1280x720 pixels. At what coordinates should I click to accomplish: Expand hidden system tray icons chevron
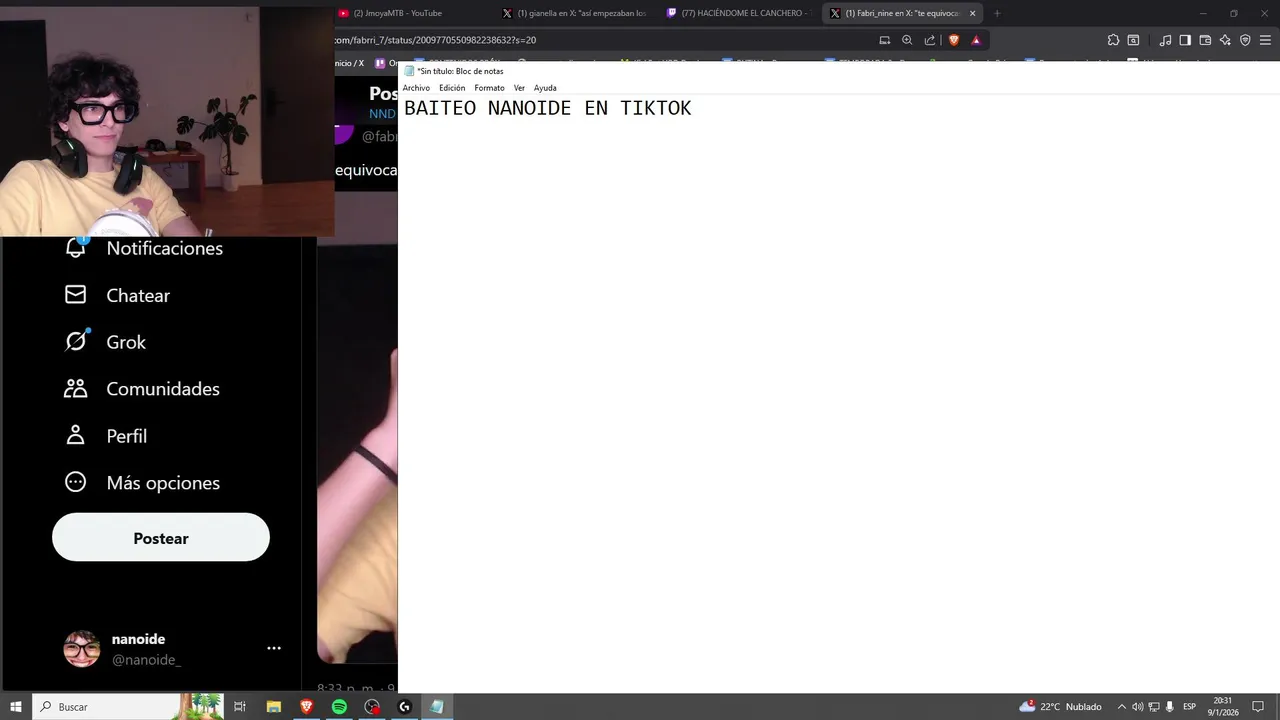1121,707
